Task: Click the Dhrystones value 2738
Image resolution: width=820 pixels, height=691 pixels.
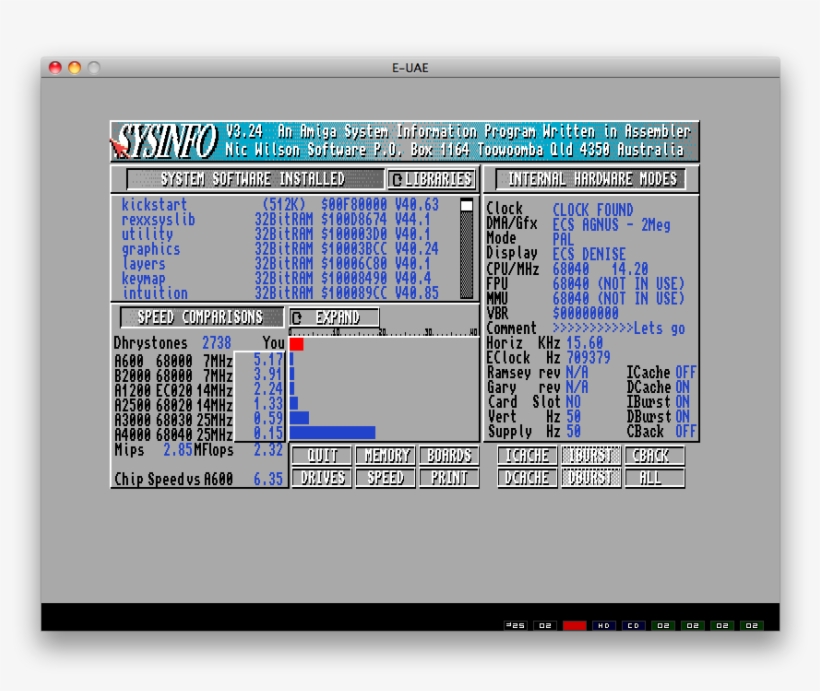Action: coord(217,343)
